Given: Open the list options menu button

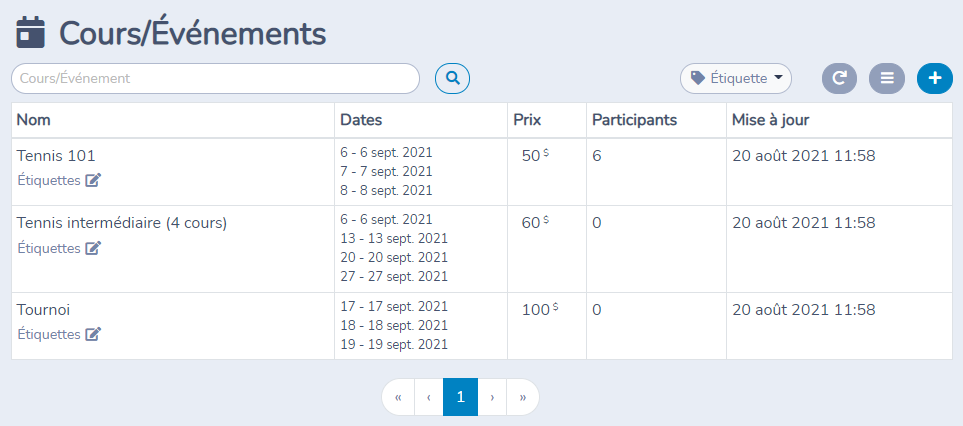Looking at the screenshot, I should [x=887, y=79].
